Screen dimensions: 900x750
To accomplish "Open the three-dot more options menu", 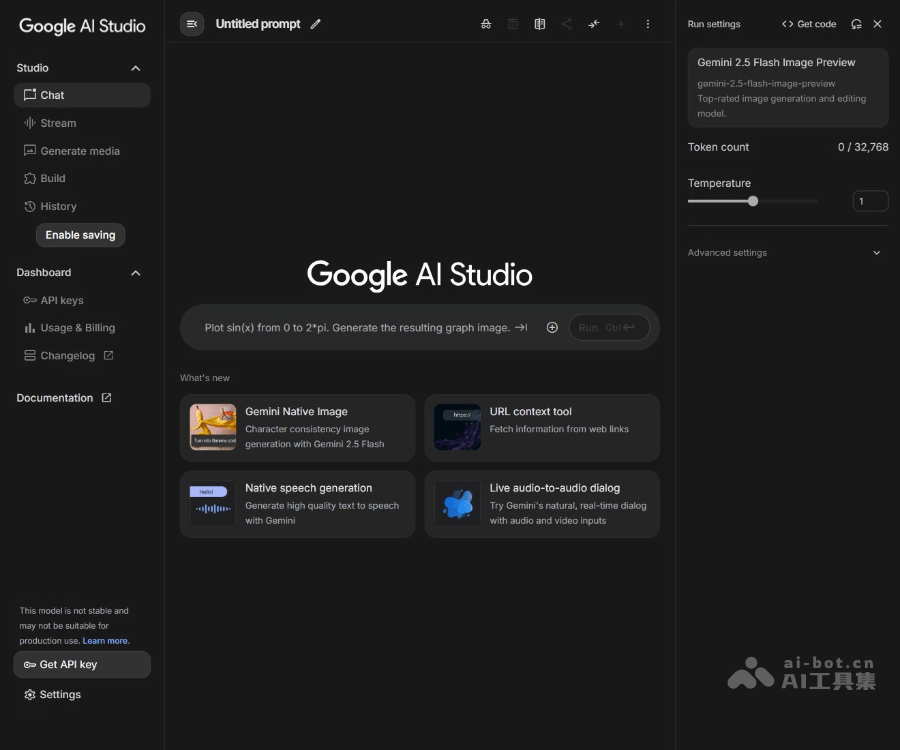I will coord(647,24).
